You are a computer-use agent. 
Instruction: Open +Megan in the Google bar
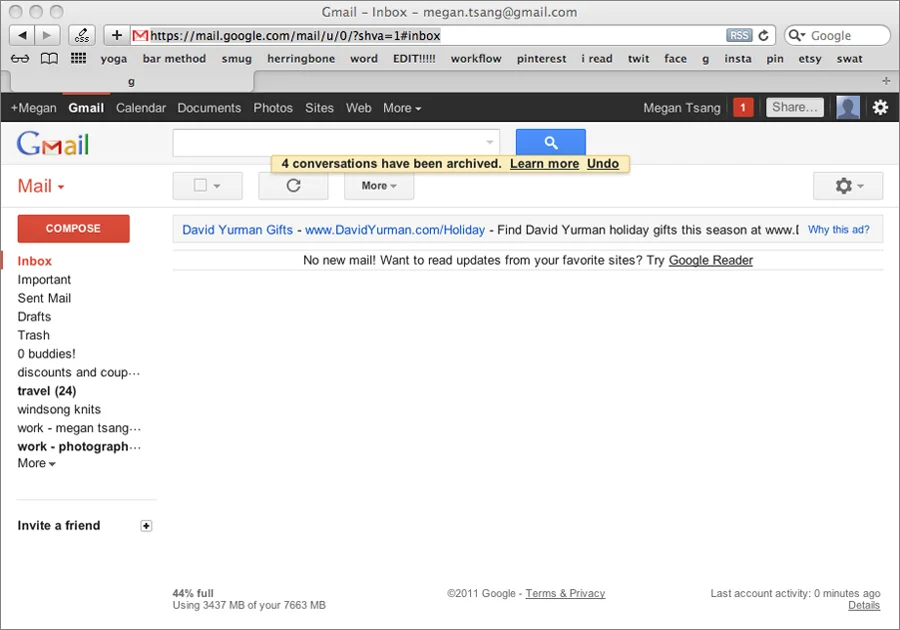coord(34,108)
